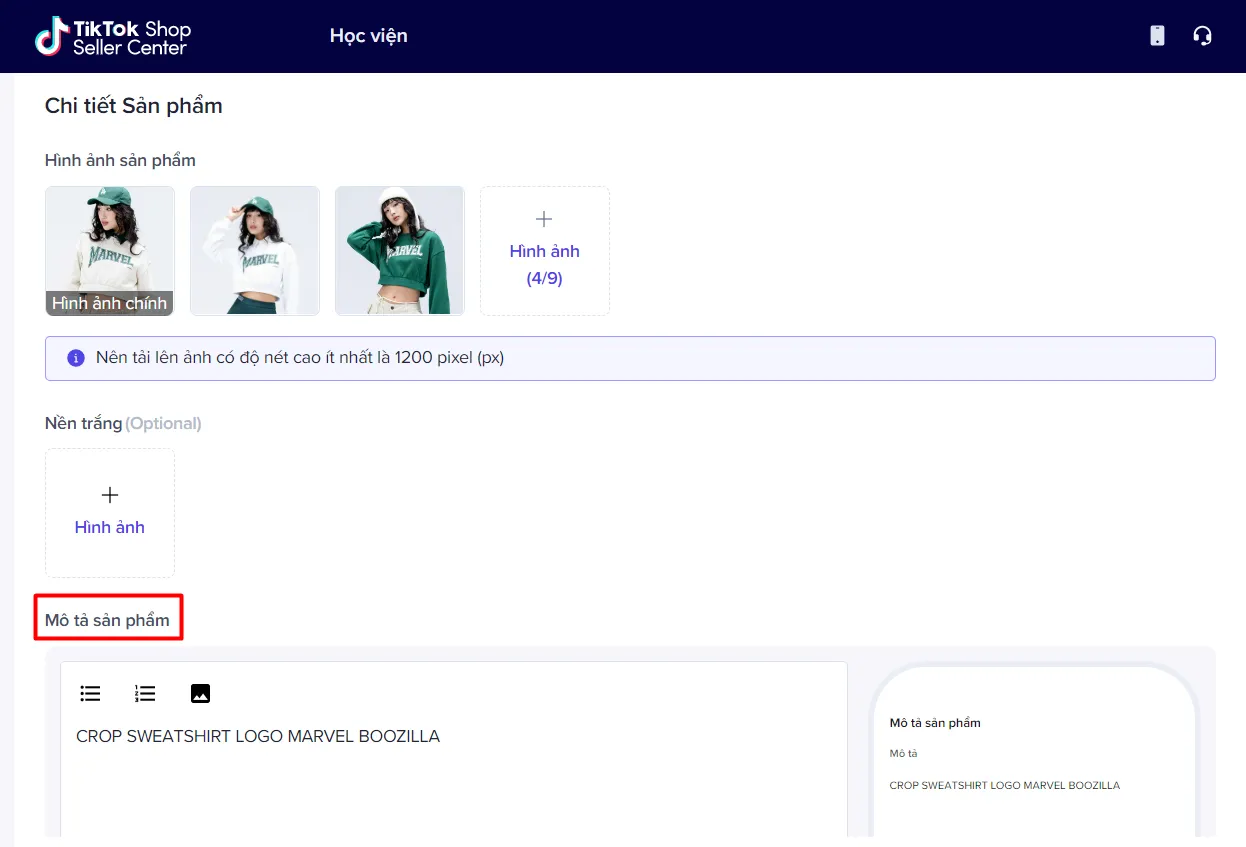Click the preview heading 'Mô tả sản phẩm' in phone mockup
The image size is (1246, 847).
(935, 723)
